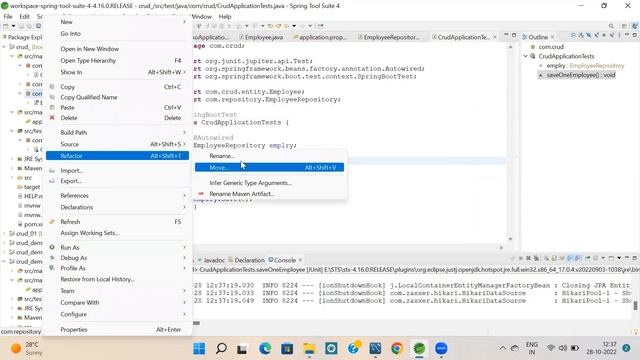Screen dimensions: 640x360
Task: Select Refactor in context menu
Action: (x=117, y=156)
